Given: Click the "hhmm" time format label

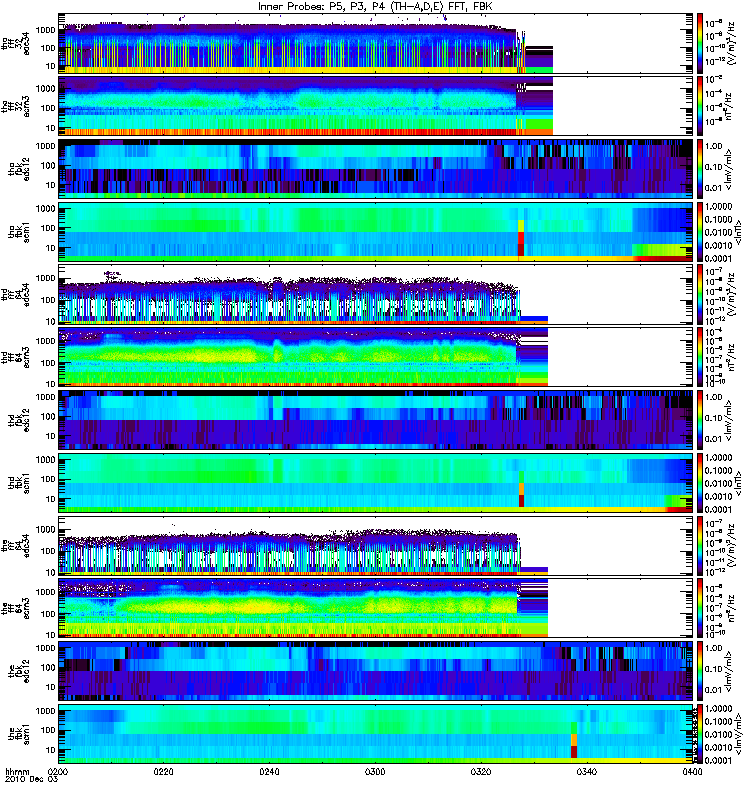Looking at the screenshot, I should pos(17,772).
